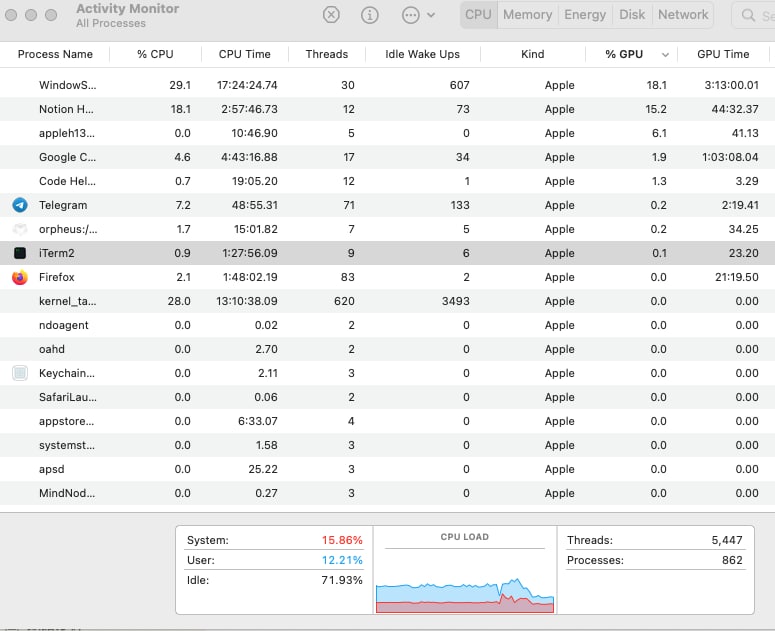
Task: Click the search magnifier icon
Action: click(748, 15)
